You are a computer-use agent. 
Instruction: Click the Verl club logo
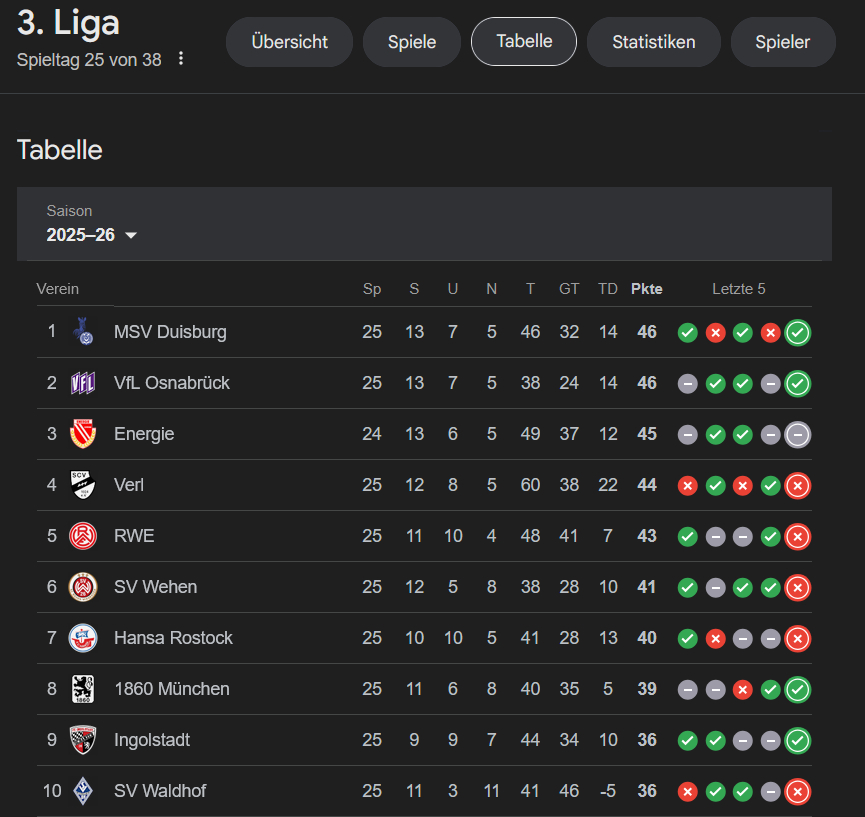82,485
